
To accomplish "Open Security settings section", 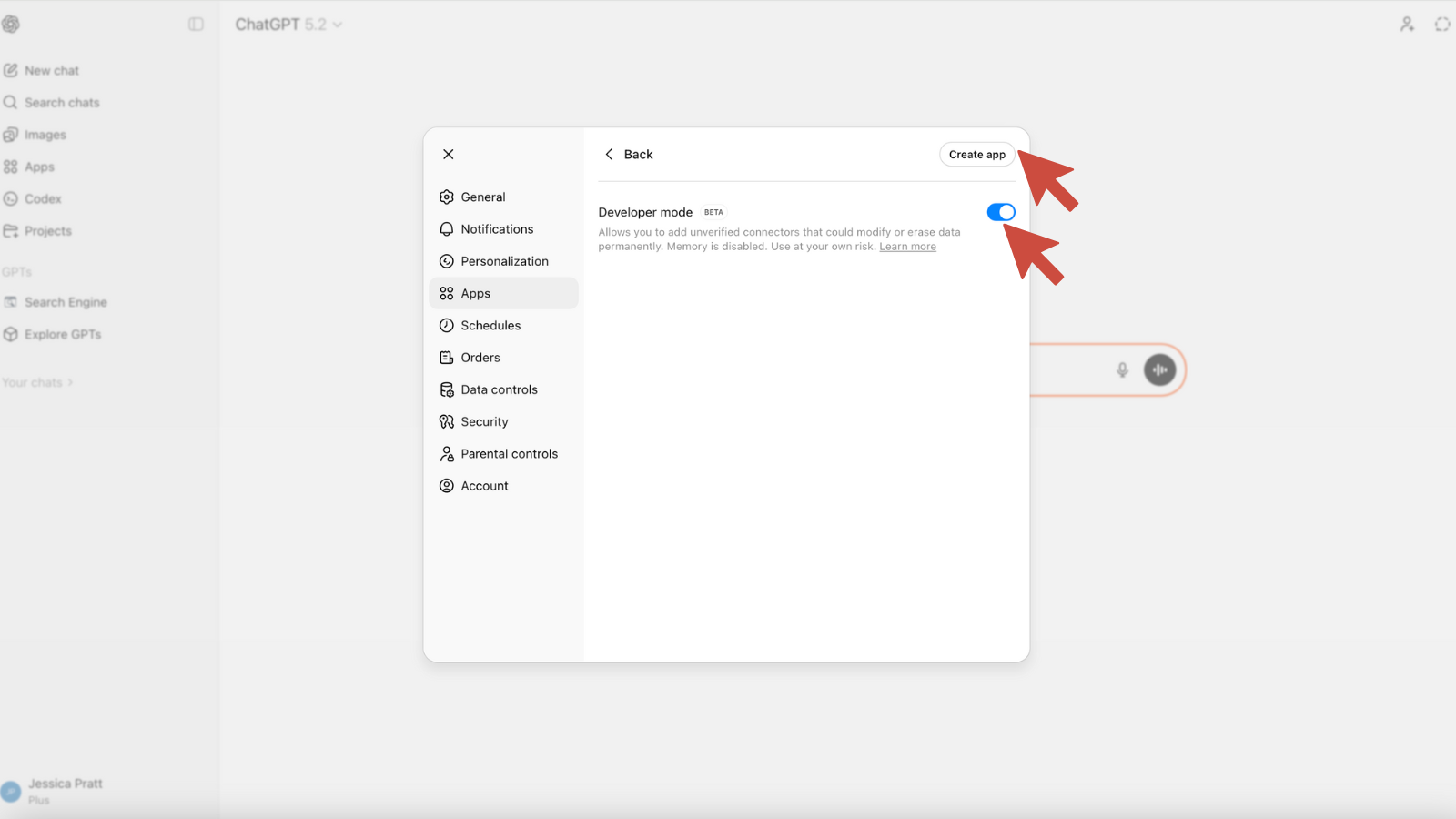I will (484, 422).
